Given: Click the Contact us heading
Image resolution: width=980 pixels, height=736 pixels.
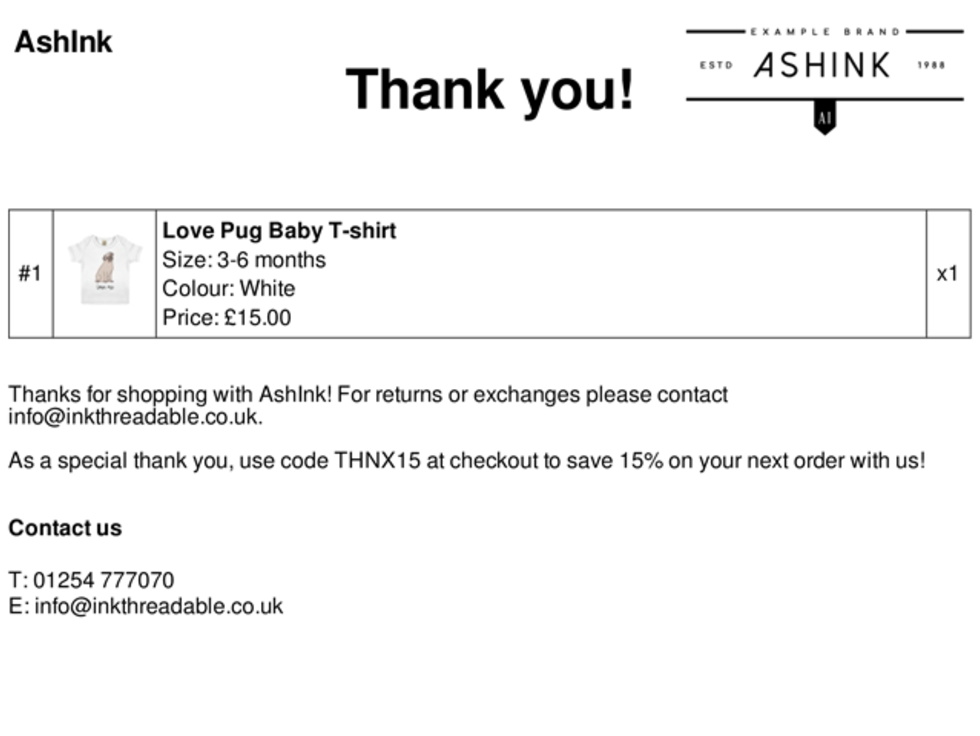Looking at the screenshot, I should tap(65, 528).
